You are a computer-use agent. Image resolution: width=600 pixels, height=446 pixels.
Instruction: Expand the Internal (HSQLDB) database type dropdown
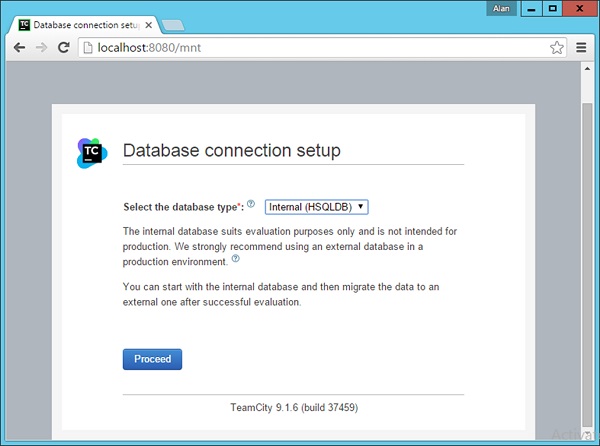pyautogui.click(x=316, y=207)
